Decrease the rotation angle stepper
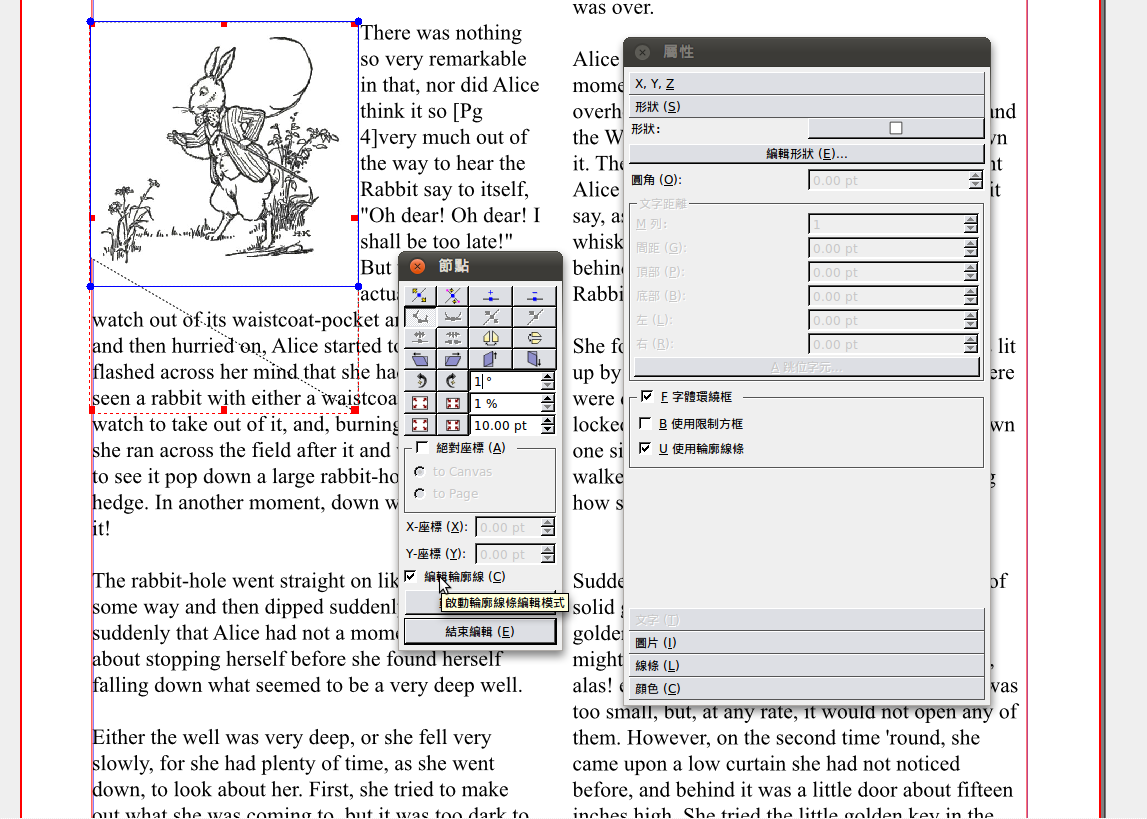 (x=547, y=385)
